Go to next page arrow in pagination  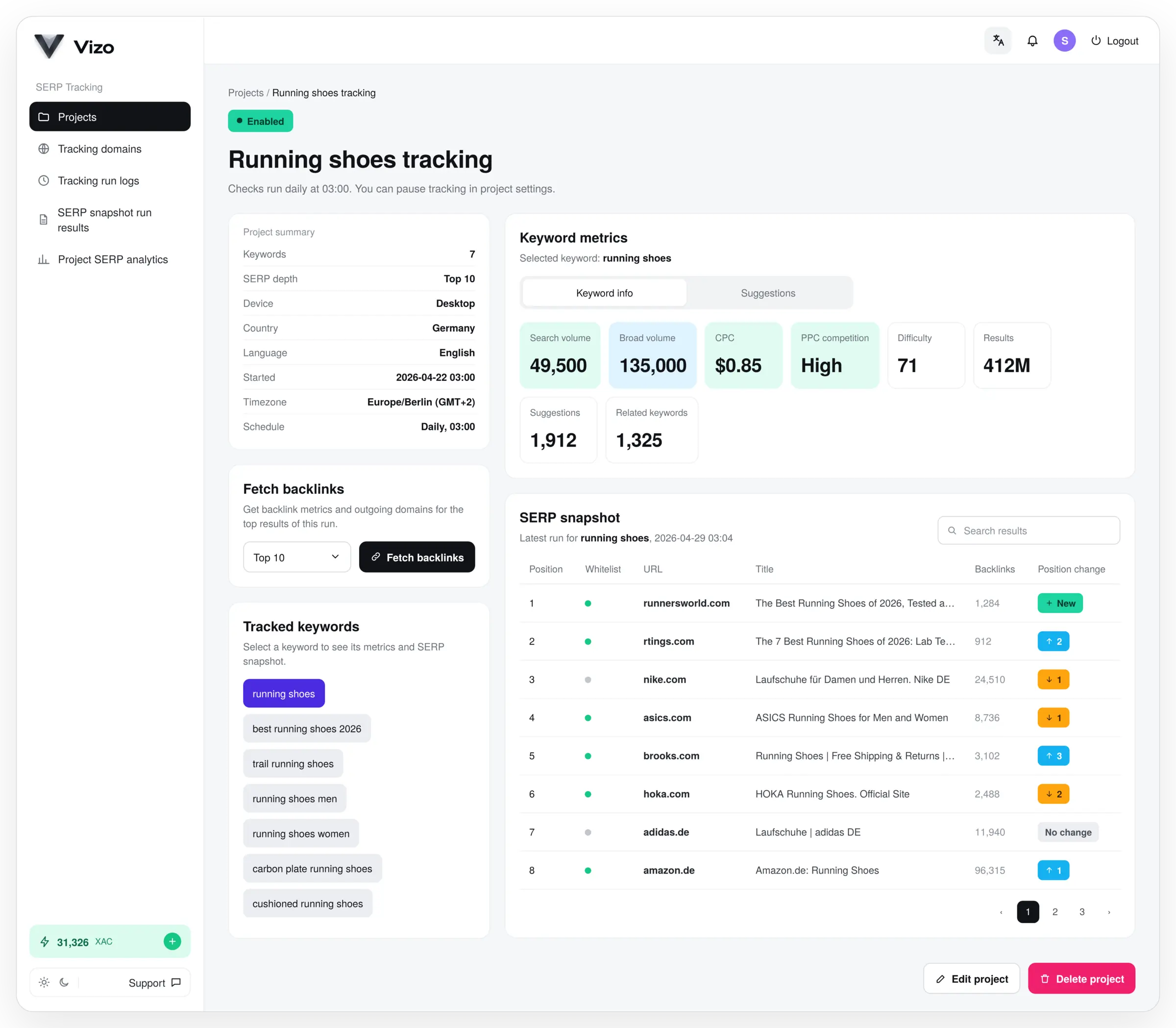click(x=1109, y=912)
